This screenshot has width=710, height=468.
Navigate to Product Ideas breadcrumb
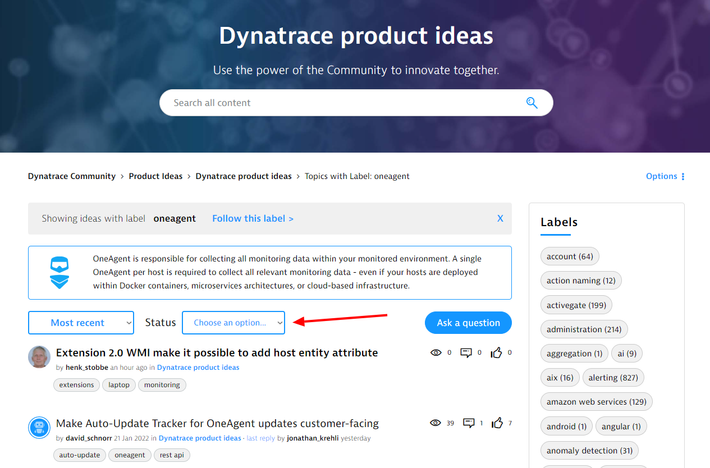point(155,177)
